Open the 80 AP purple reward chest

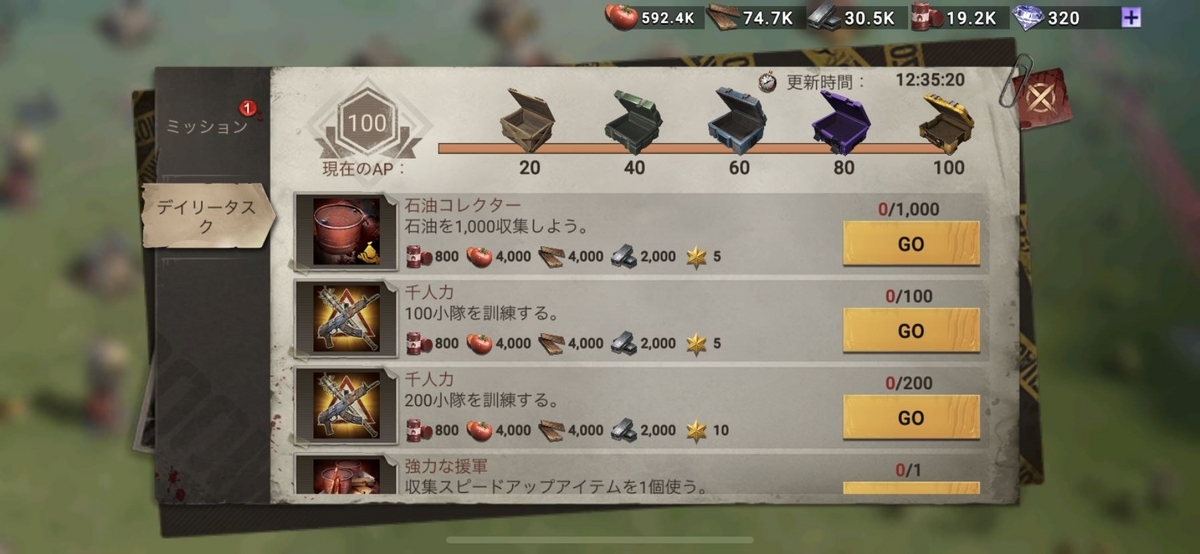point(843,119)
